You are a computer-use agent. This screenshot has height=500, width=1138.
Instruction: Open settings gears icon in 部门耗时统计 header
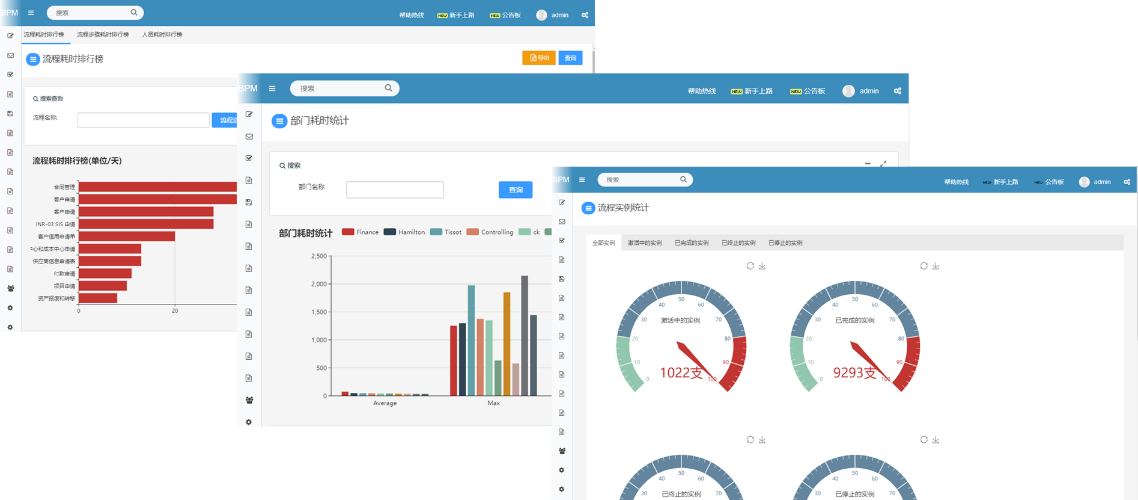(898, 91)
